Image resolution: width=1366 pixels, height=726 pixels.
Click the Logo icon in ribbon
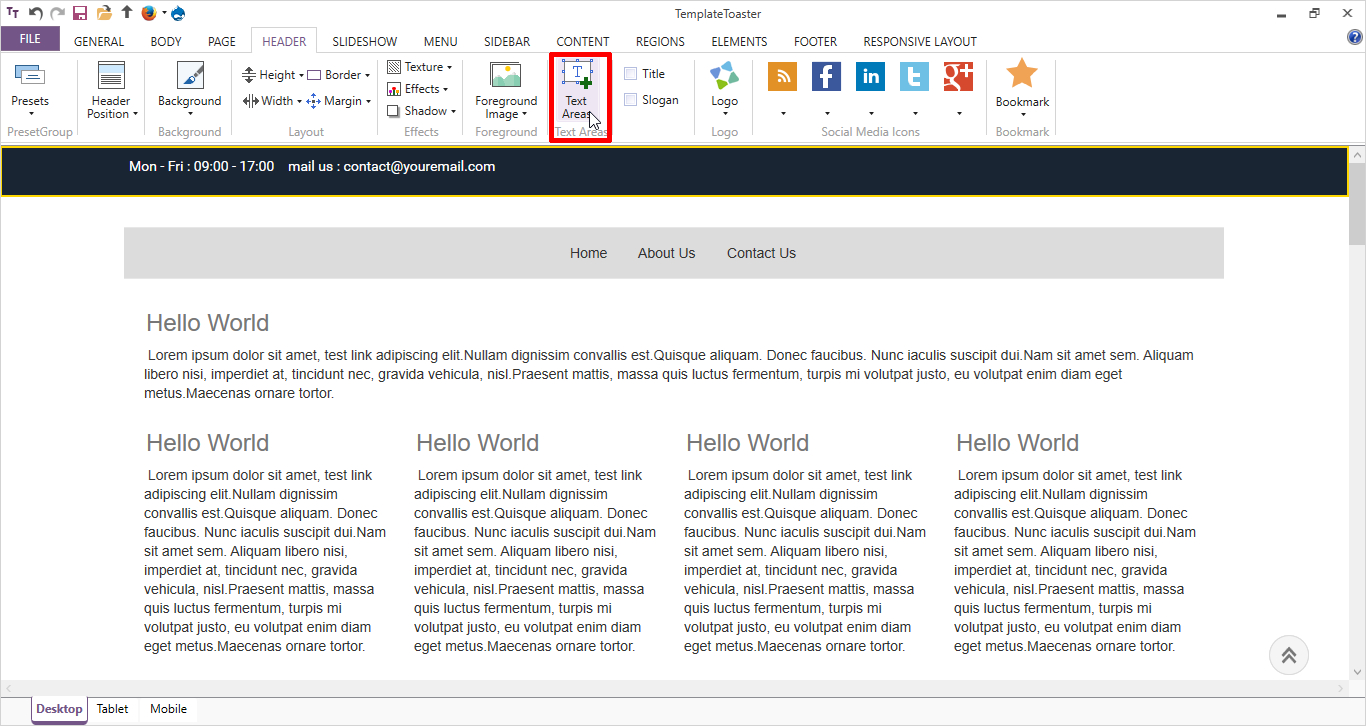click(724, 76)
